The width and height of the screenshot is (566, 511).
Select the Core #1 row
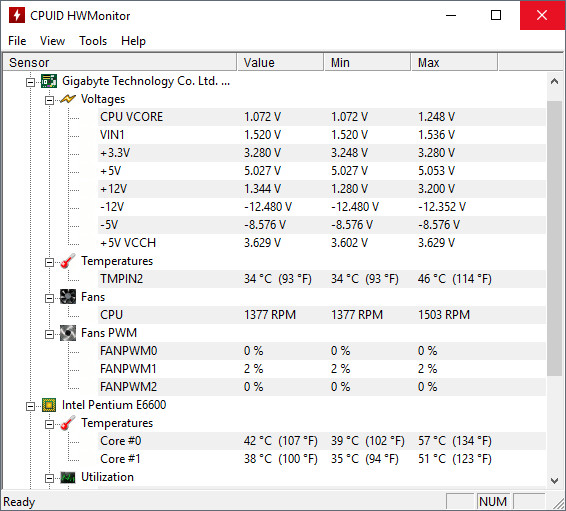coord(322,459)
